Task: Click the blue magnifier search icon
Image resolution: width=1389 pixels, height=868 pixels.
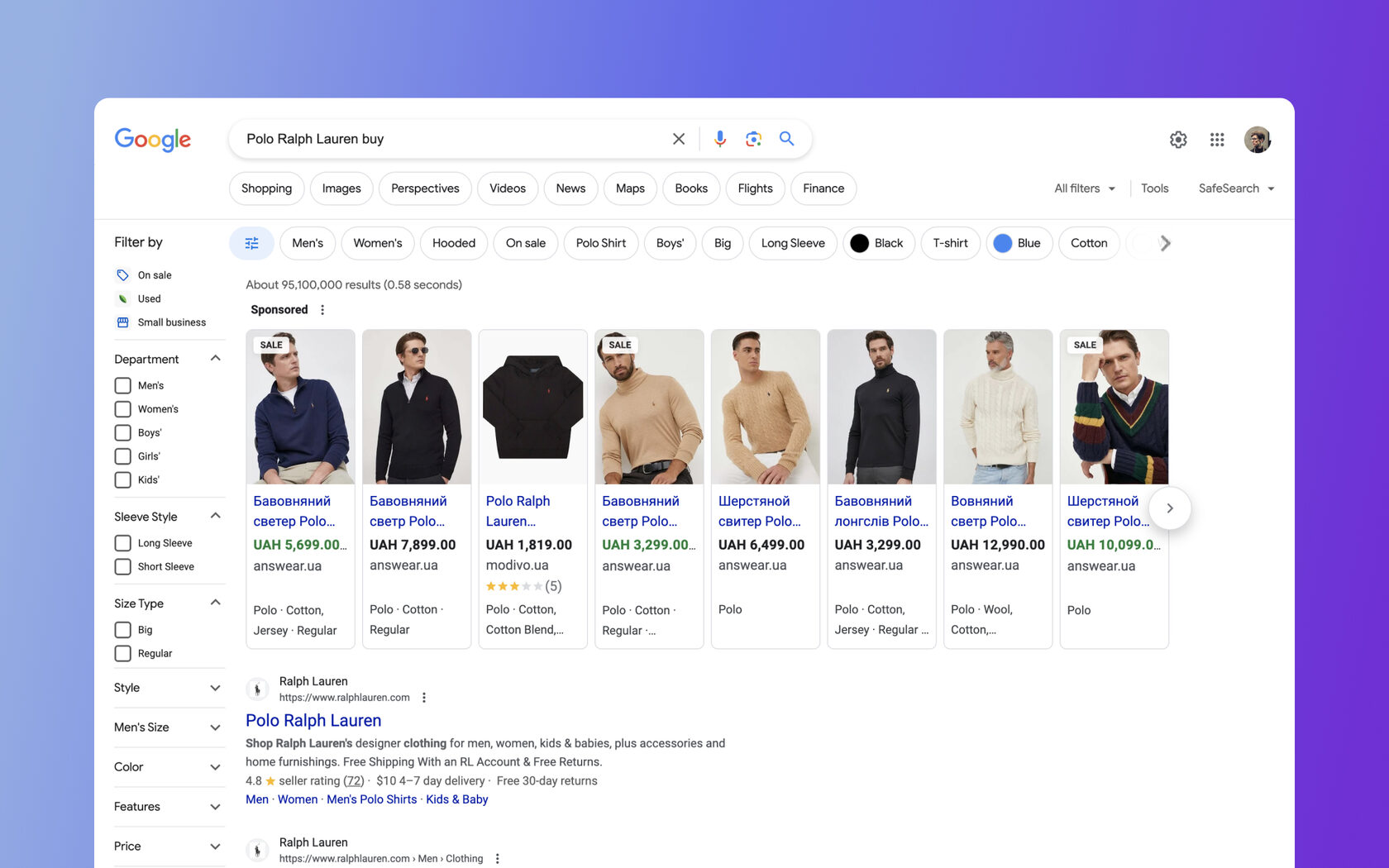Action: coord(786,139)
